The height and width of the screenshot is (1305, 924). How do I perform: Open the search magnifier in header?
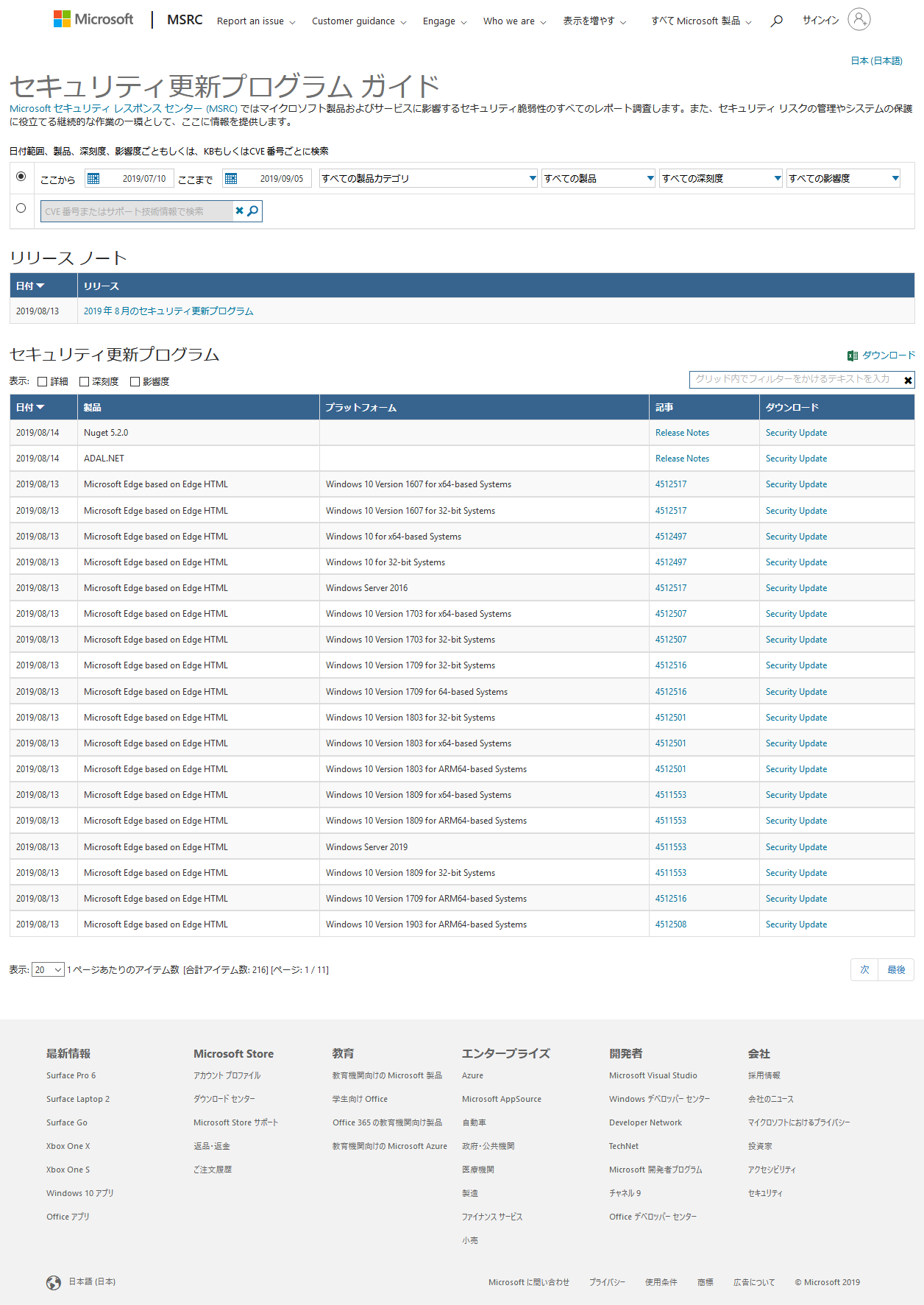tap(776, 21)
